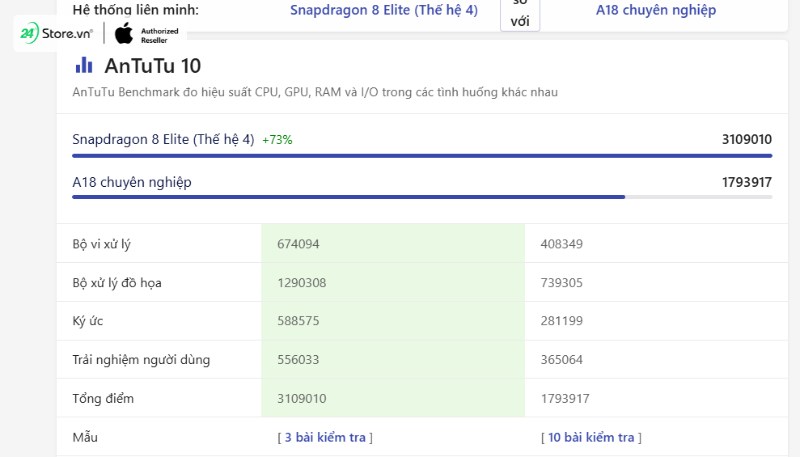This screenshot has height=457, width=800.
Task: Click the 365064 UX score cell
Action: click(x=656, y=360)
